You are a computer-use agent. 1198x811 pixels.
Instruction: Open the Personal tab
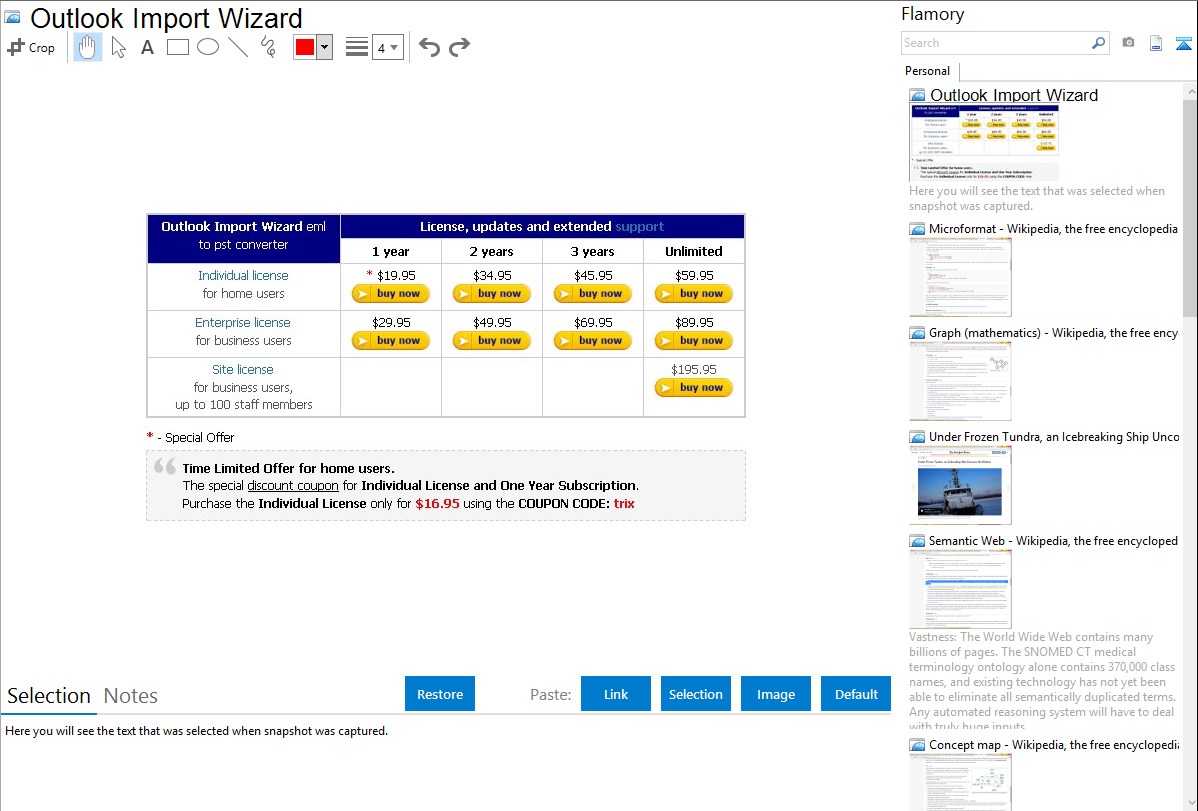(x=928, y=71)
